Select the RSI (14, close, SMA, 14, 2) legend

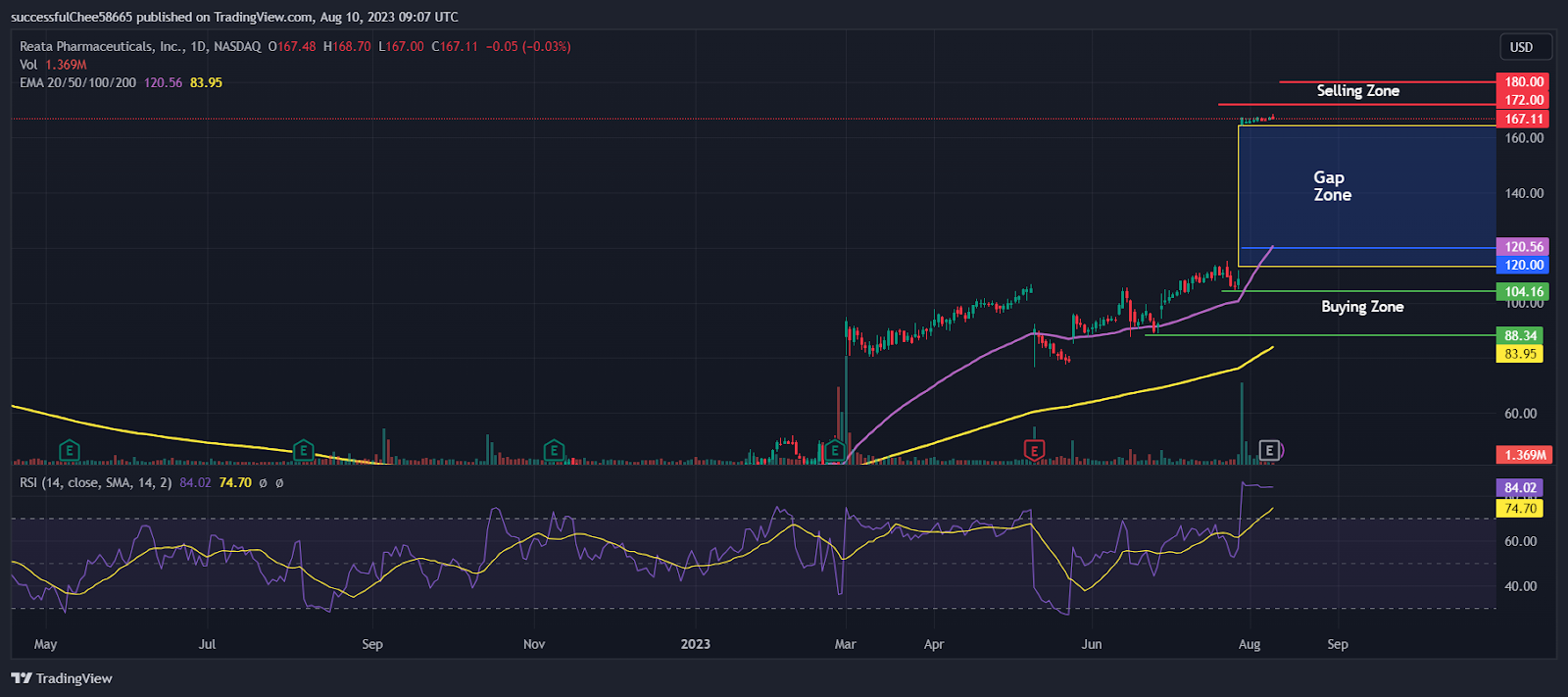pos(96,482)
